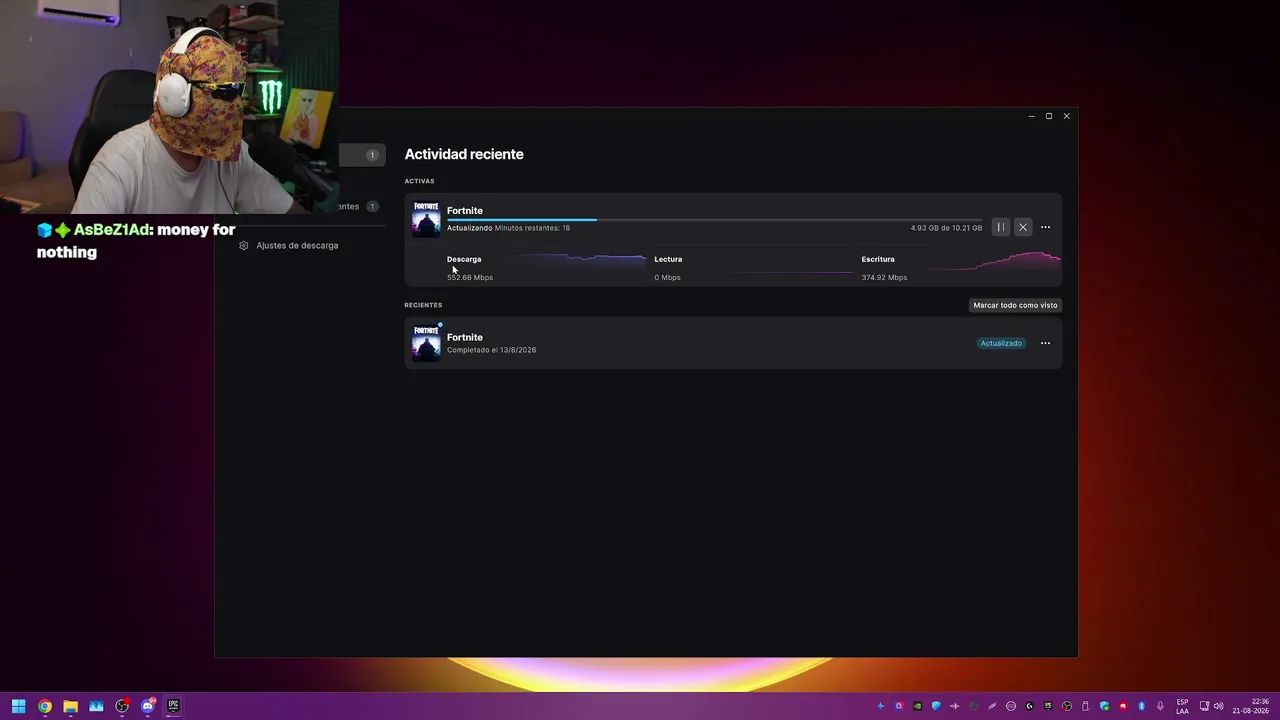The image size is (1280, 720).
Task: Open Windows Security from the tray
Action: tap(1104, 706)
